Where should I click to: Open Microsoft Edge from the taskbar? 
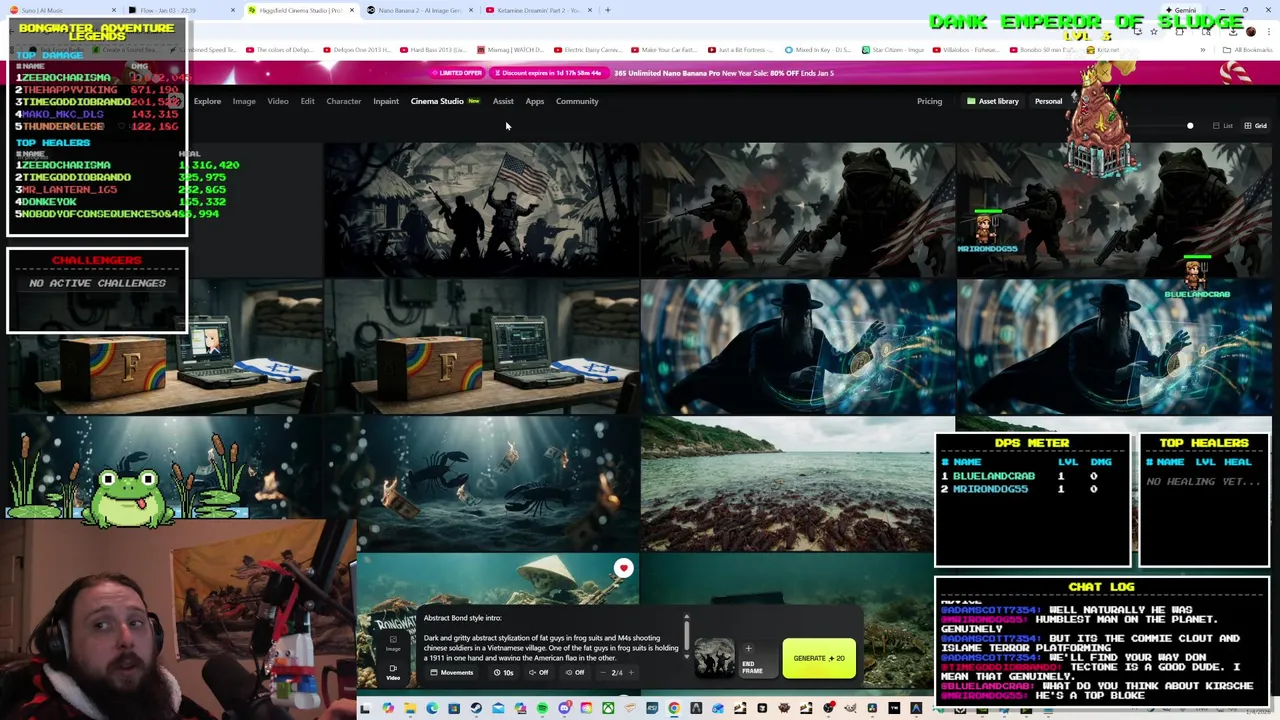coord(432,709)
